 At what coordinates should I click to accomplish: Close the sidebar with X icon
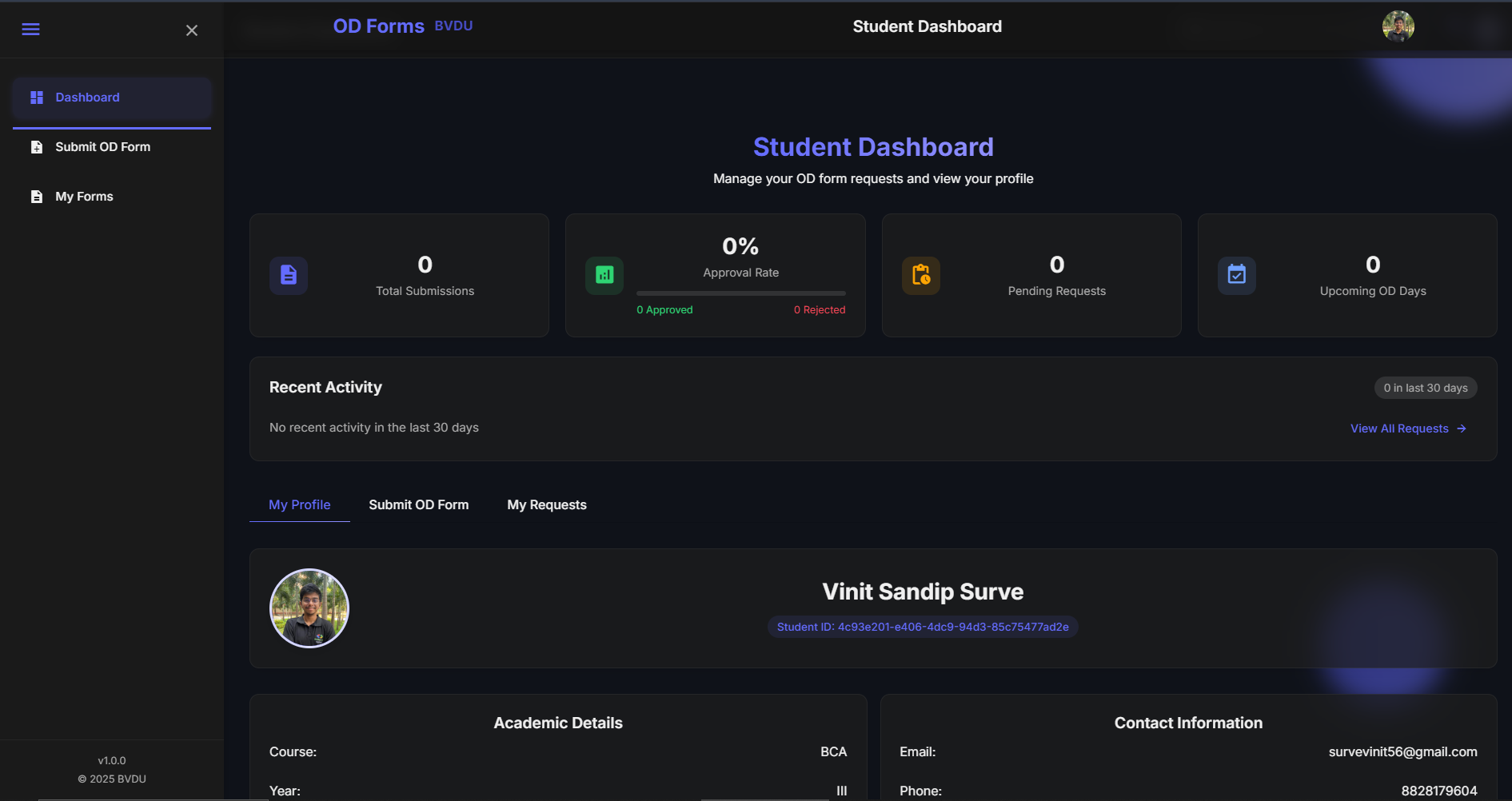tap(192, 30)
